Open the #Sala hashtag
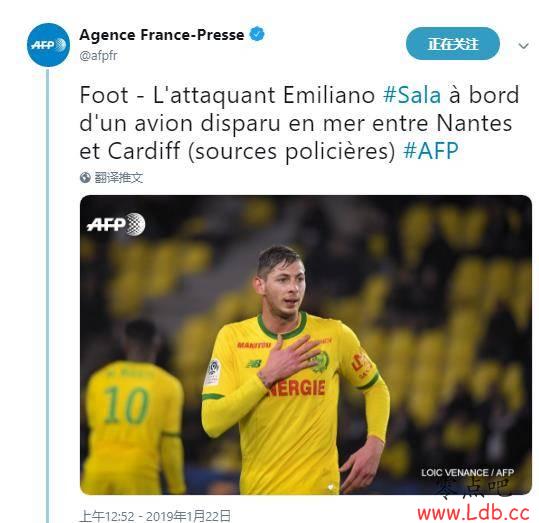 point(412,95)
